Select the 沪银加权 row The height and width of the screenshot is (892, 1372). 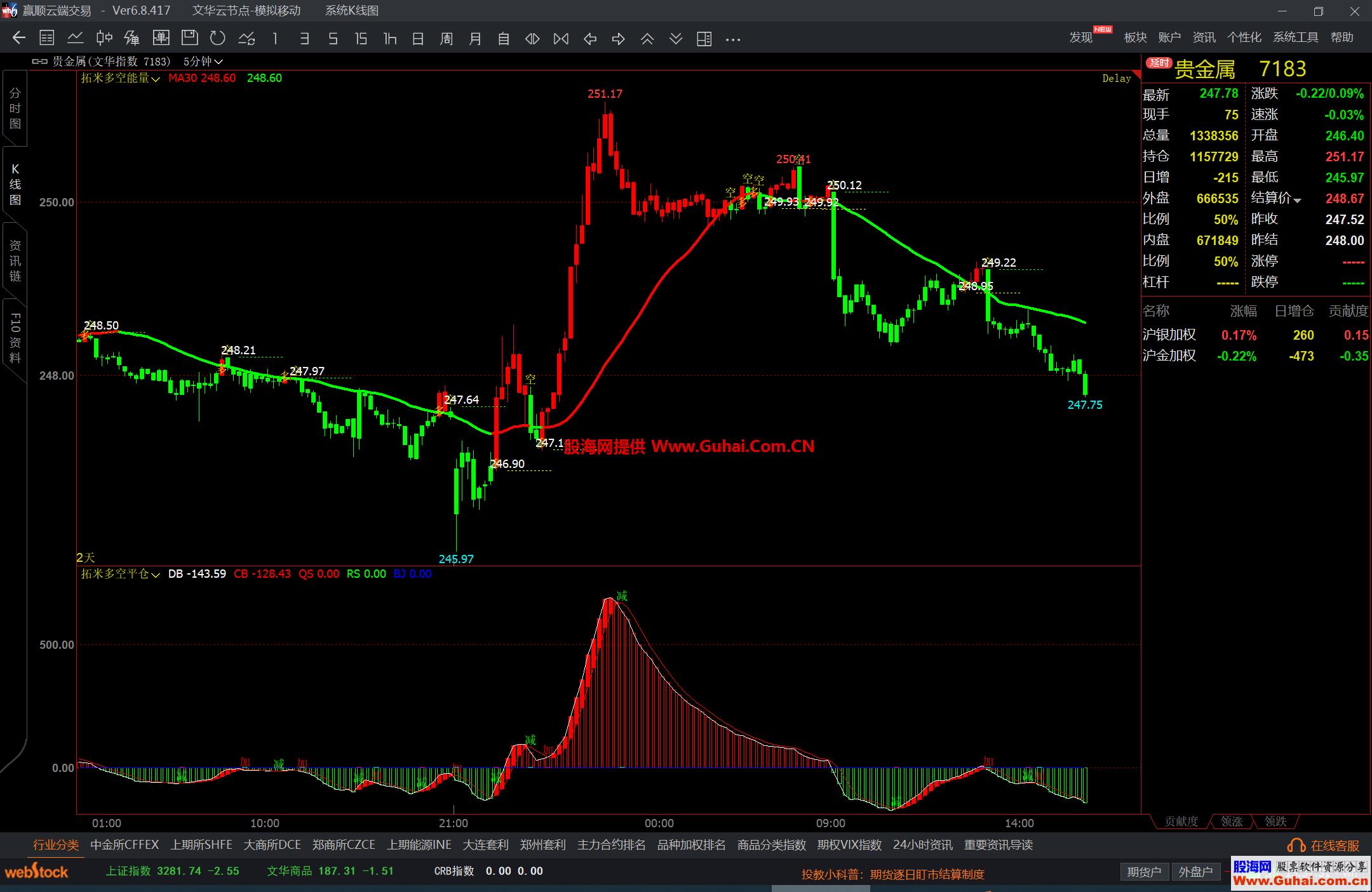(x=1169, y=335)
